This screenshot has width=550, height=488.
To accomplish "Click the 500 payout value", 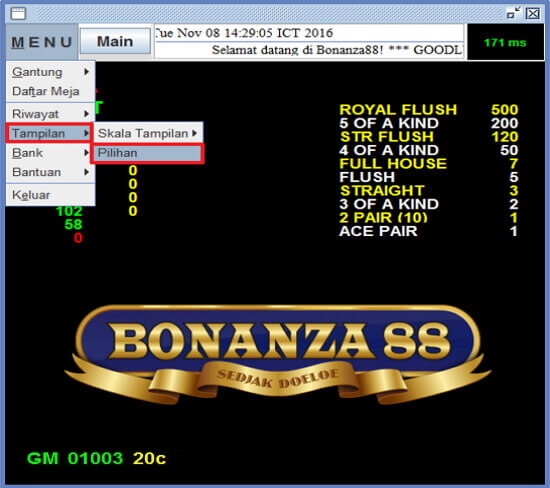I will pos(504,110).
